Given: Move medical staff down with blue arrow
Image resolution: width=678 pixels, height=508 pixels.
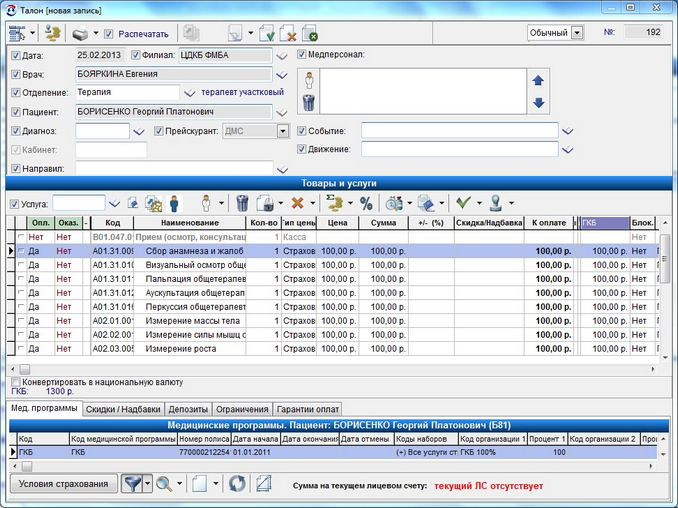Looking at the screenshot, I should coord(538,103).
